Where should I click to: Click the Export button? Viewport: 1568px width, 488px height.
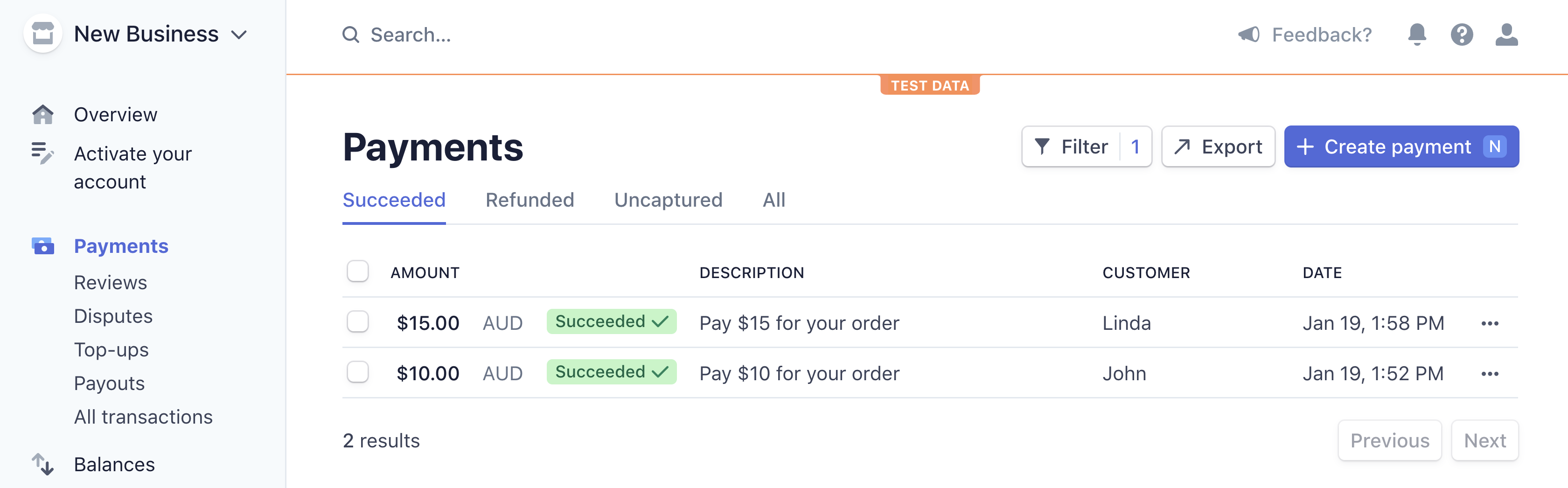pyautogui.click(x=1218, y=146)
